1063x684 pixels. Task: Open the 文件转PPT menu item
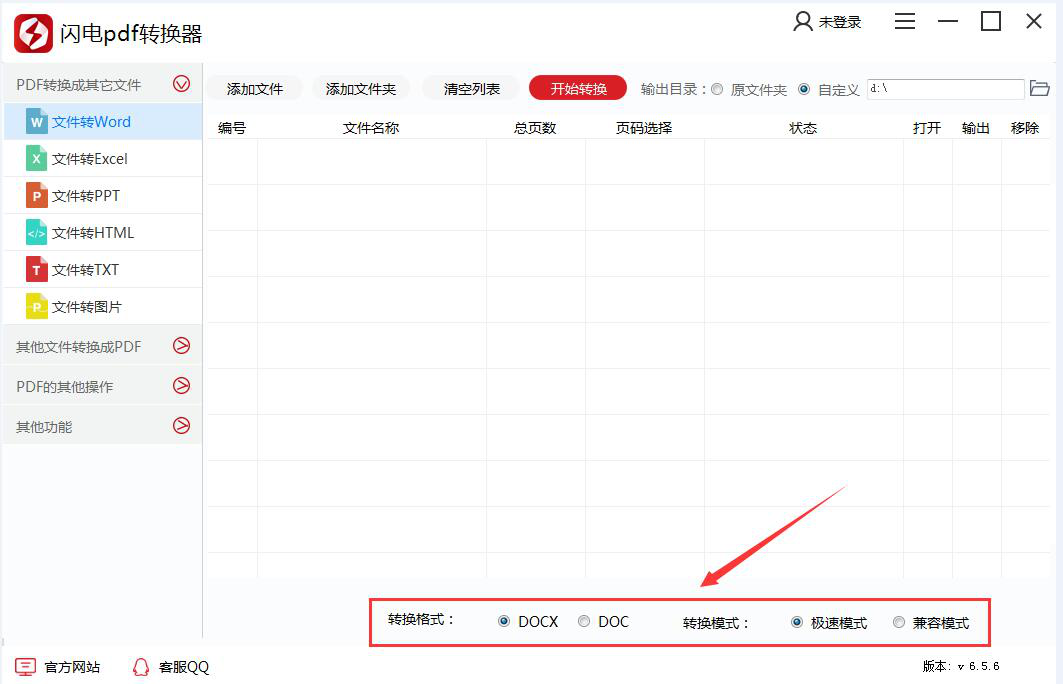(x=103, y=195)
